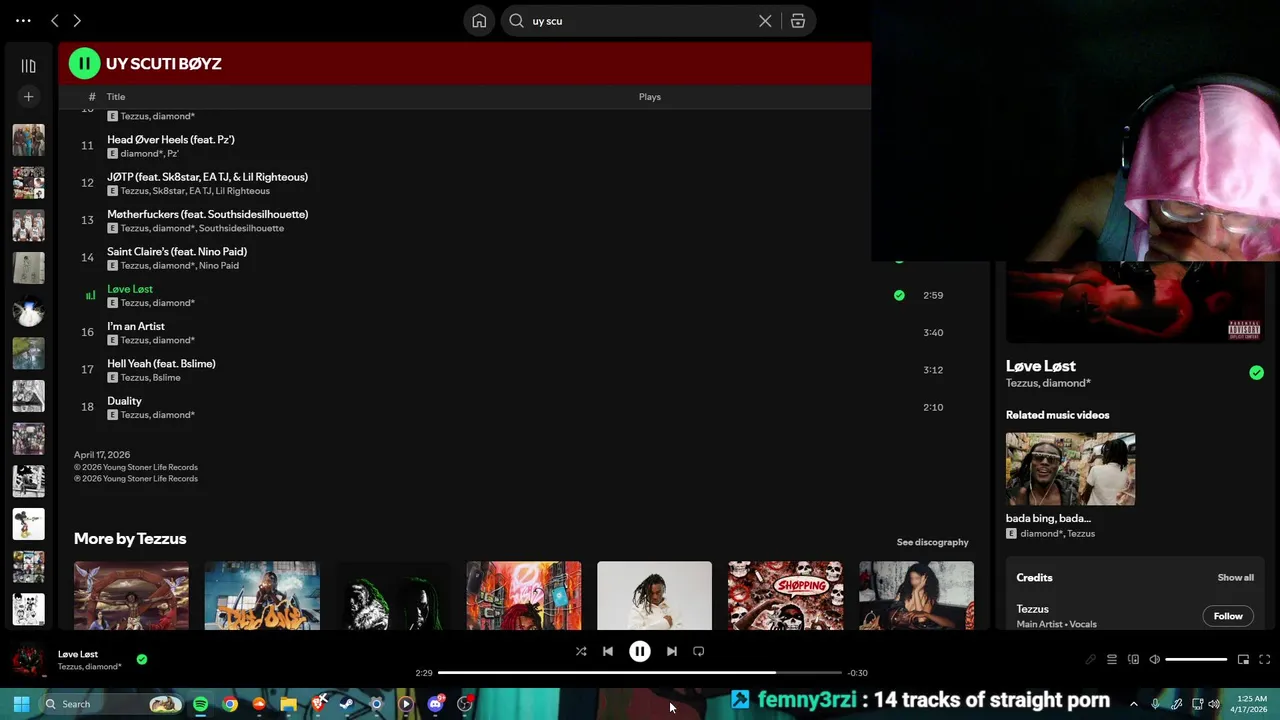Click 'See discography' link
The height and width of the screenshot is (720, 1280).
[932, 542]
